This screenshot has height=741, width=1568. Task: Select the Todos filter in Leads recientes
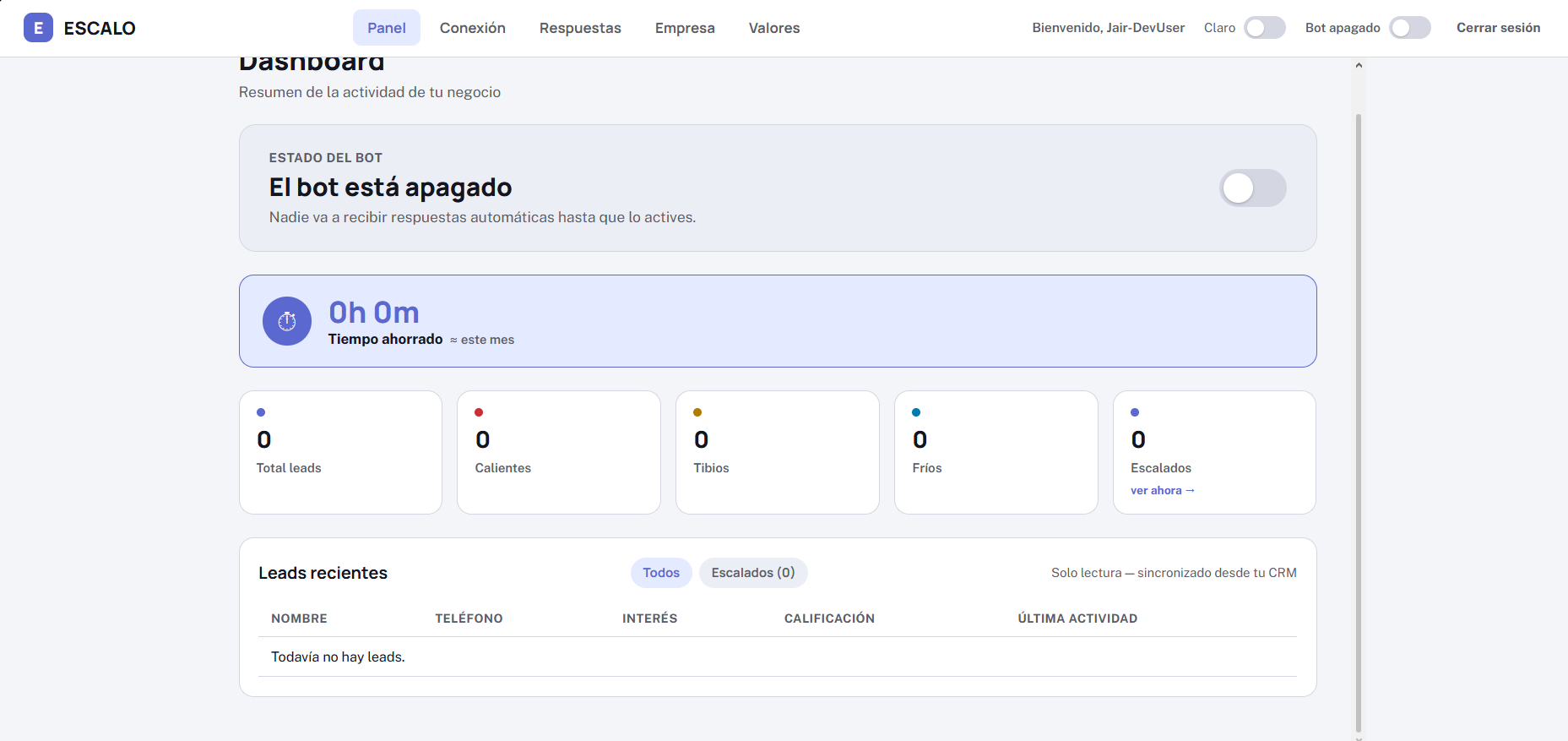click(661, 573)
